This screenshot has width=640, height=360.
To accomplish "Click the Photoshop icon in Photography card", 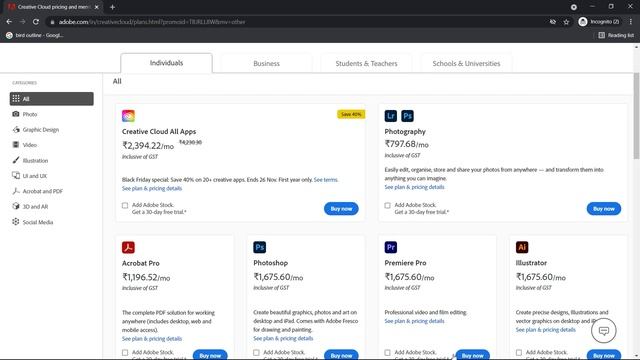I will (407, 116).
